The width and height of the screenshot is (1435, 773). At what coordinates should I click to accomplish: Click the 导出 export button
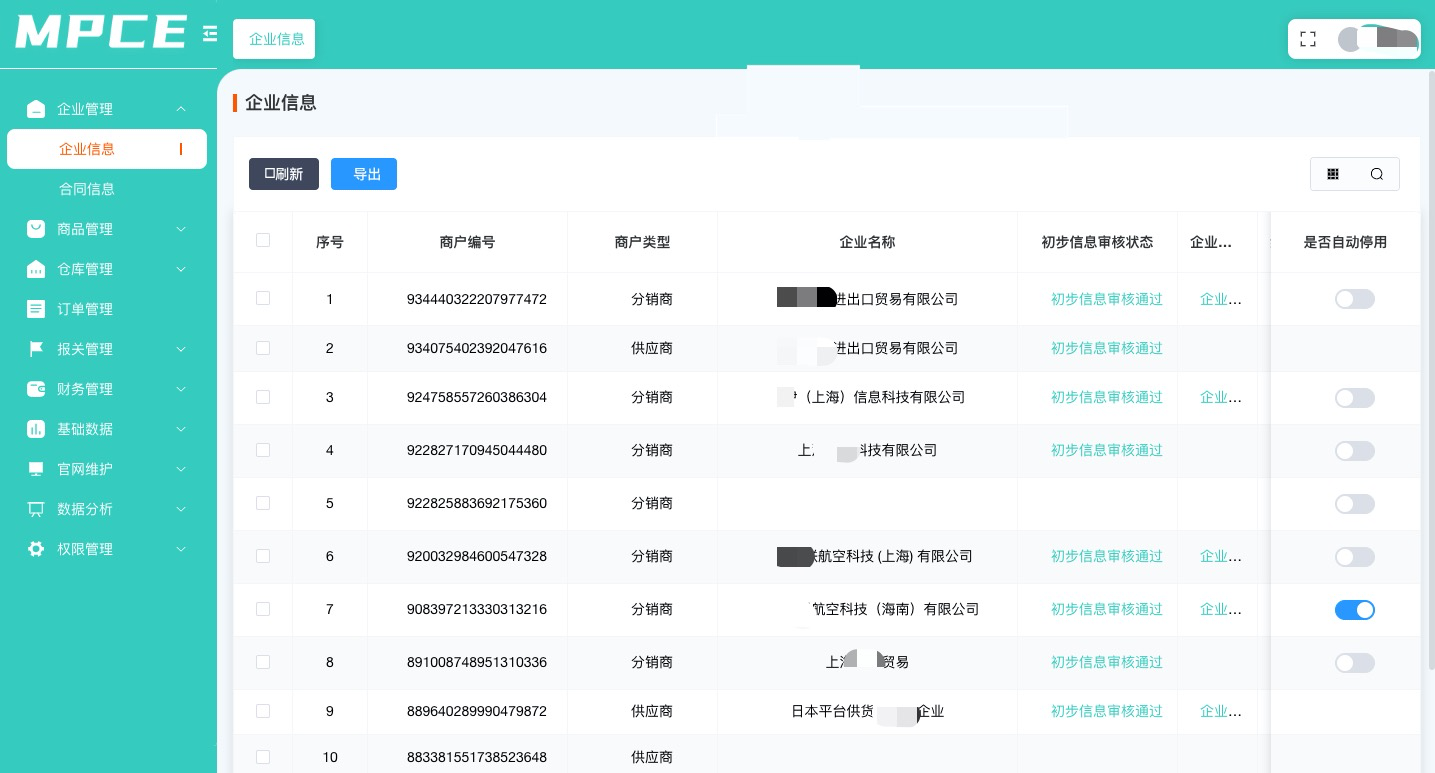coord(364,174)
